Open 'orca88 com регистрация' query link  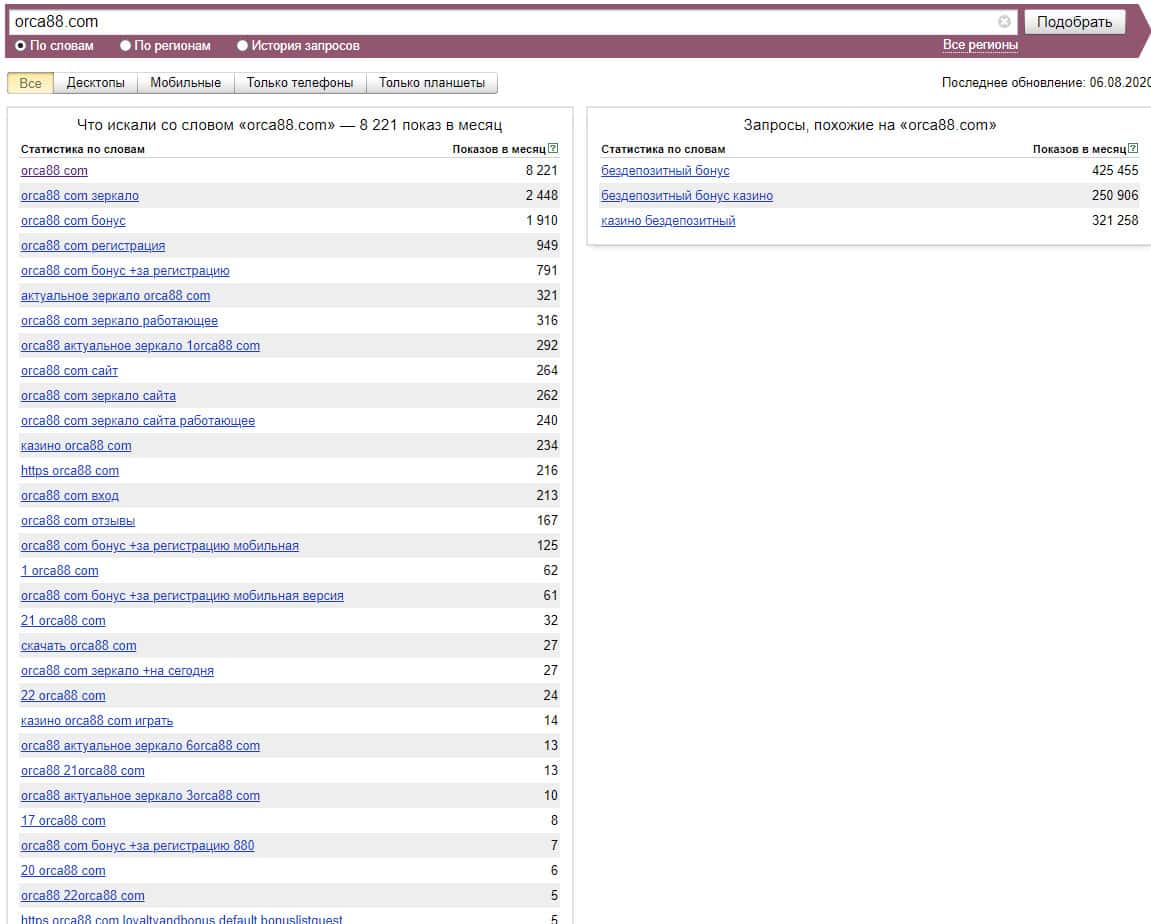click(x=93, y=246)
